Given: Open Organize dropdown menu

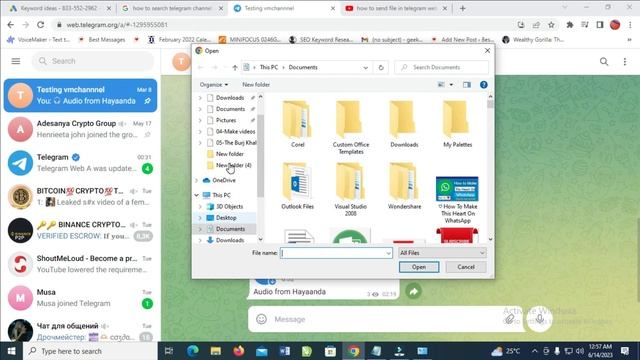Looking at the screenshot, I should (x=214, y=84).
